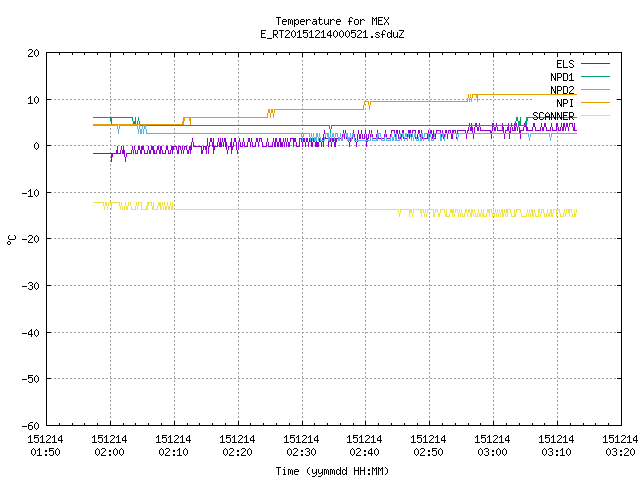Viewport: 640px width, 480px height.
Task: Click the green NPD1 legend line sample
Action: click(595, 76)
